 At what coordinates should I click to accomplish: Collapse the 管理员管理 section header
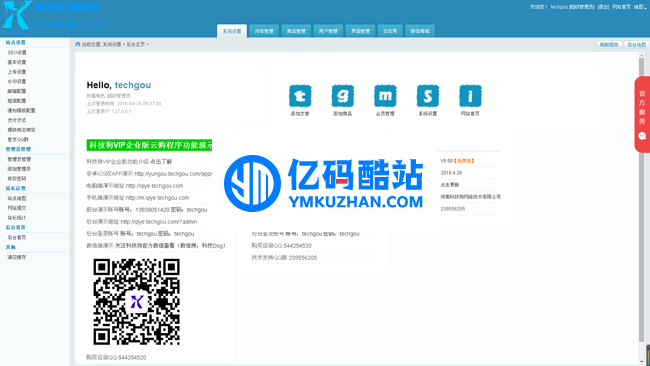click(x=18, y=149)
